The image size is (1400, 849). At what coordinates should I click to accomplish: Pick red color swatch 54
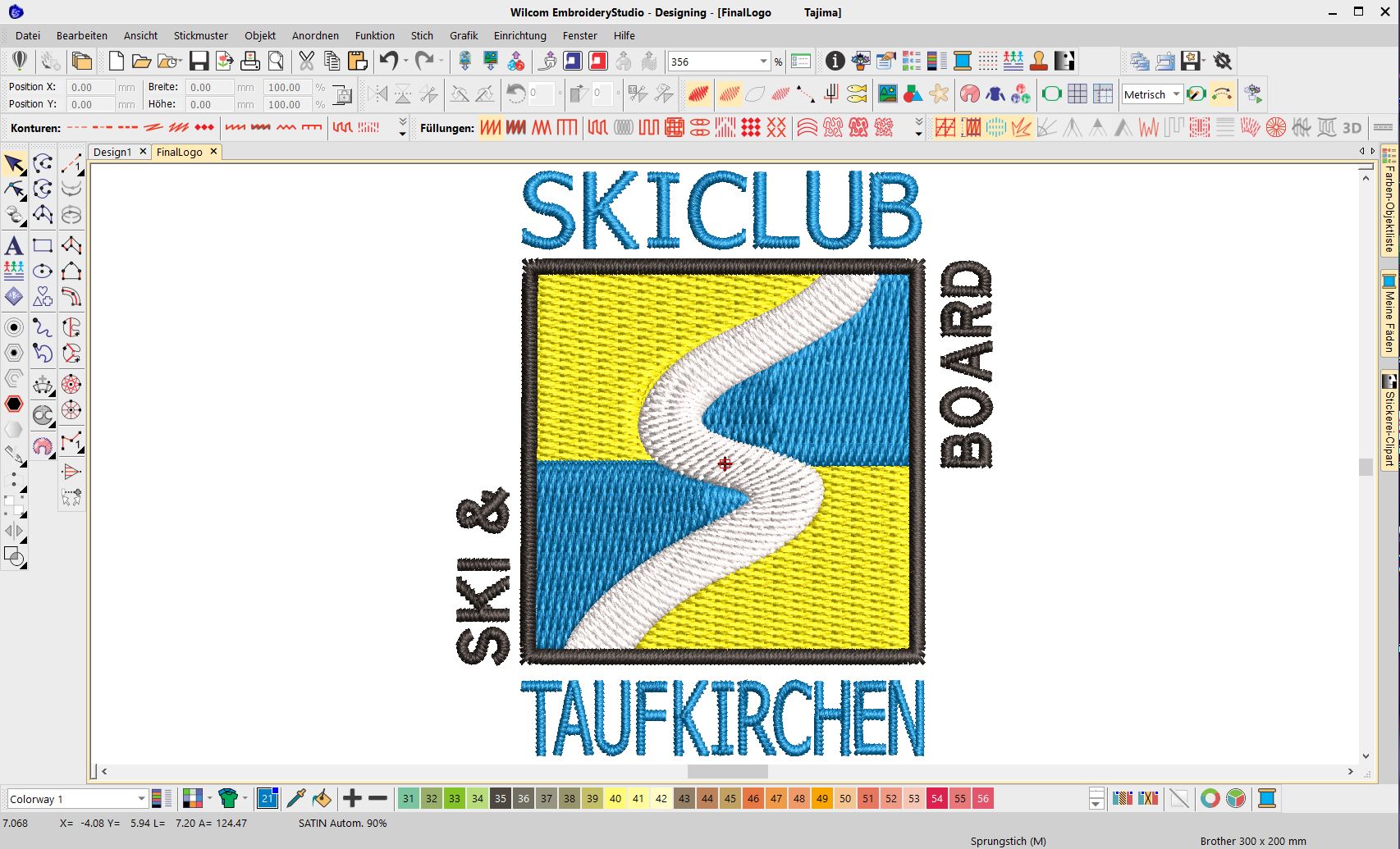(x=937, y=798)
